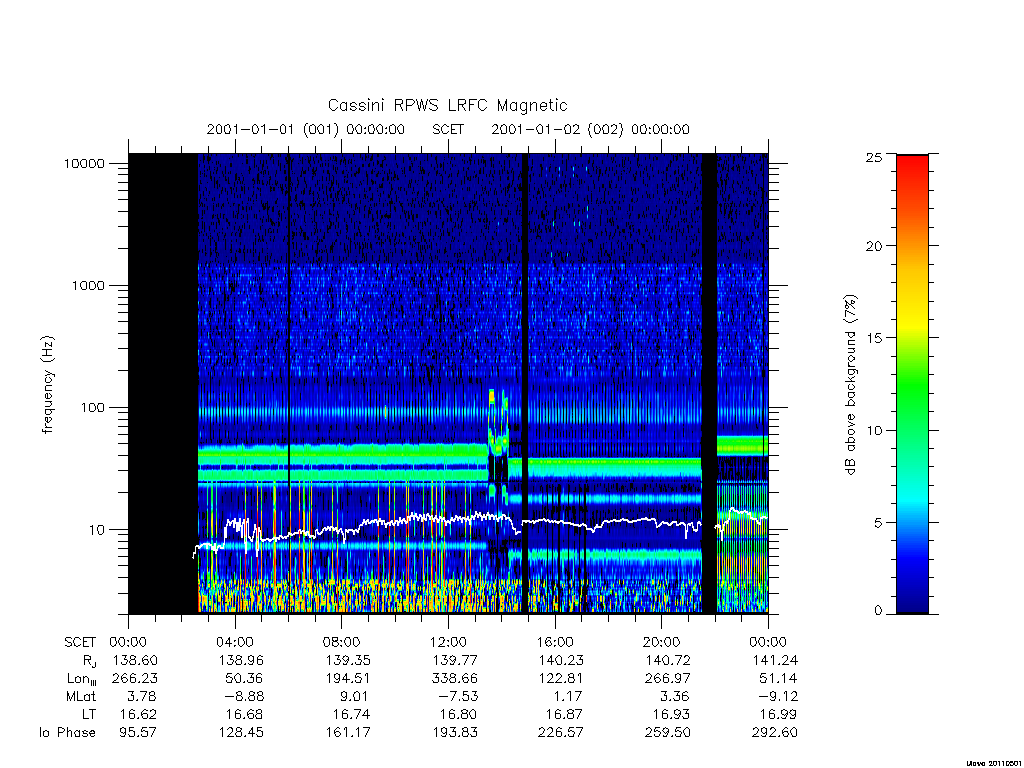
Task: Click the color bar value 25
Action: click(x=874, y=157)
